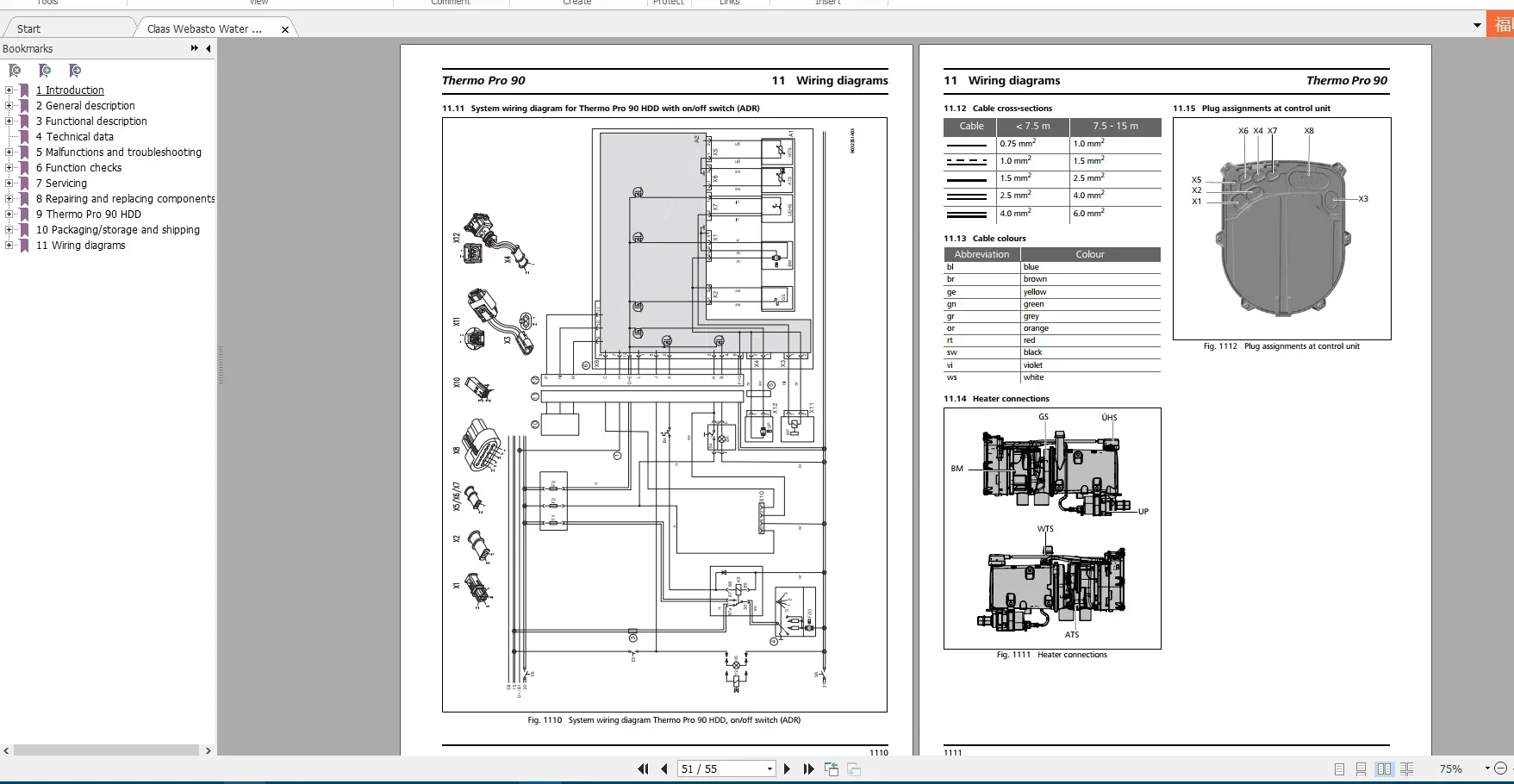This screenshot has height=784, width=1514.
Task: Expand the 1 Introduction bookmark node
Action: click(x=9, y=90)
